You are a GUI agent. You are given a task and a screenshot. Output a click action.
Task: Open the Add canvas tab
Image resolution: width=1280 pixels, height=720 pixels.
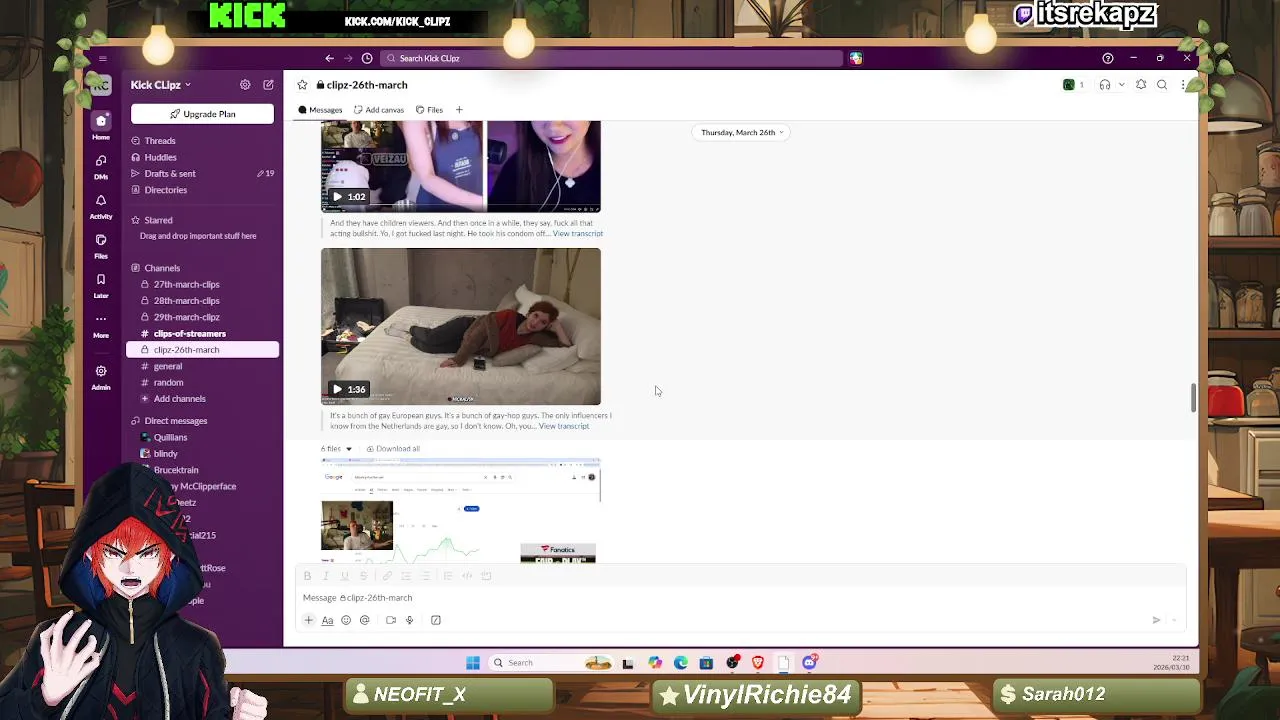click(x=379, y=110)
